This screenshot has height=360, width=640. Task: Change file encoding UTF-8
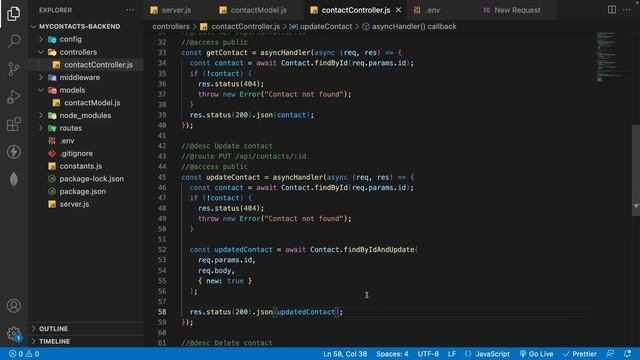click(x=428, y=354)
